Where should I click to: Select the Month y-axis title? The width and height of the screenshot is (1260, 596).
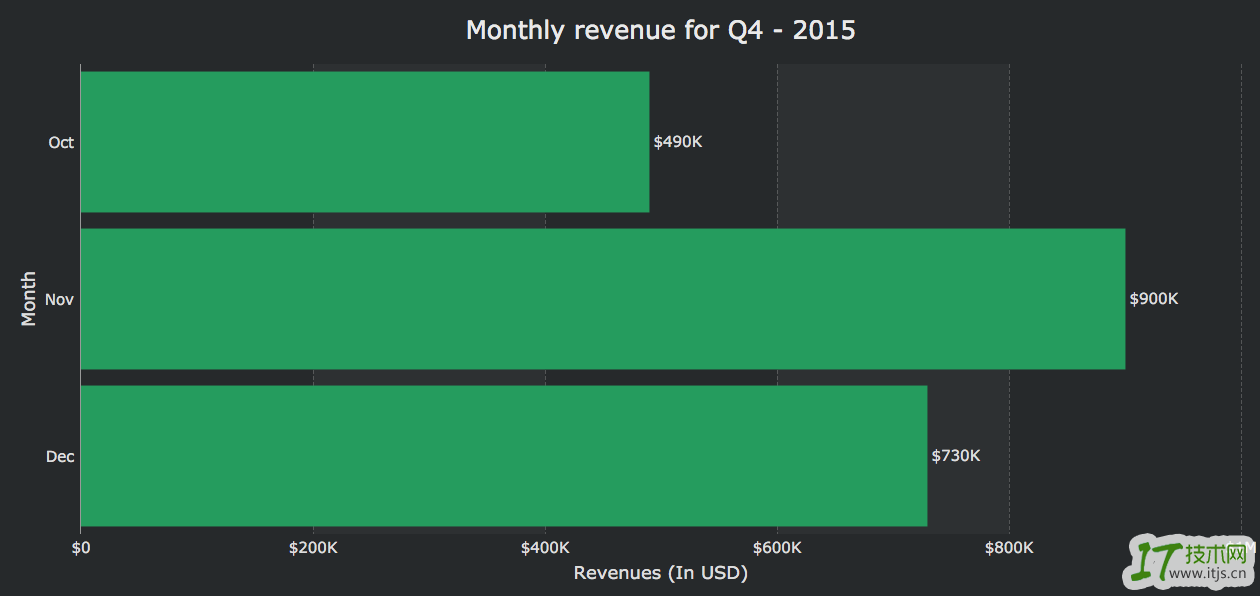(29, 298)
